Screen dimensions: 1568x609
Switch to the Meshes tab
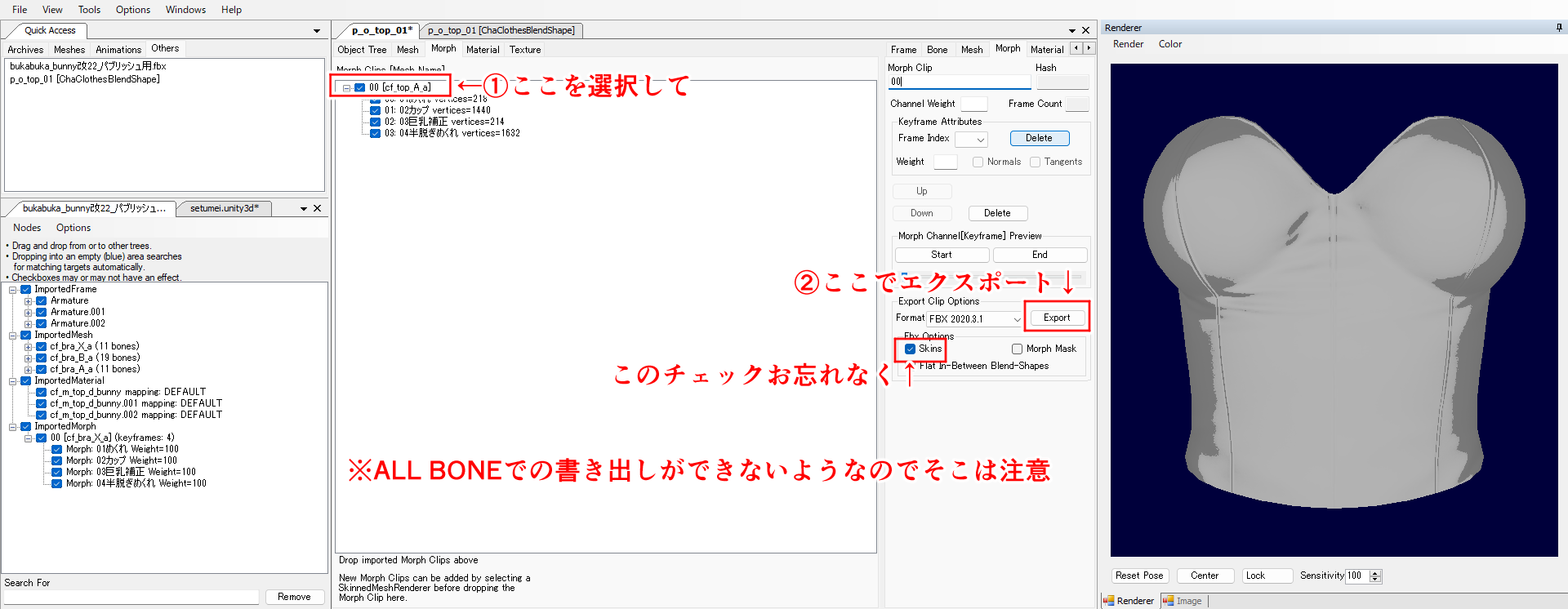coord(69,50)
